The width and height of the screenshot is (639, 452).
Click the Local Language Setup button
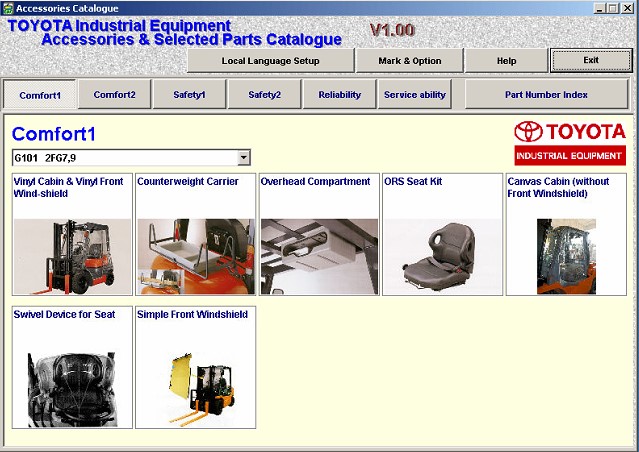pos(271,61)
